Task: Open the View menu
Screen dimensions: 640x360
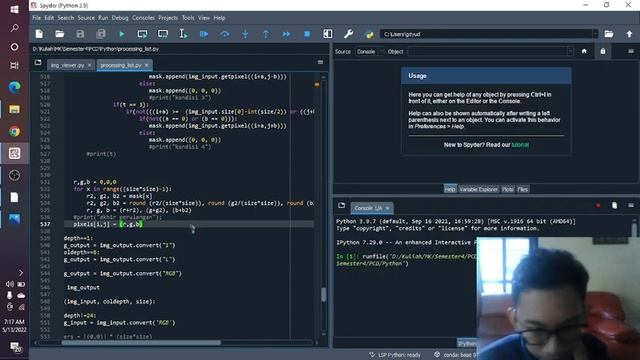Action: 204,18
